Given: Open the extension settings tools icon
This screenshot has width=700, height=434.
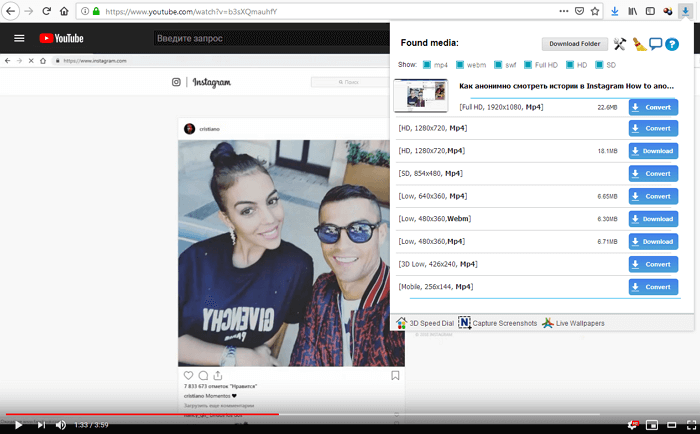Looking at the screenshot, I should pos(620,44).
